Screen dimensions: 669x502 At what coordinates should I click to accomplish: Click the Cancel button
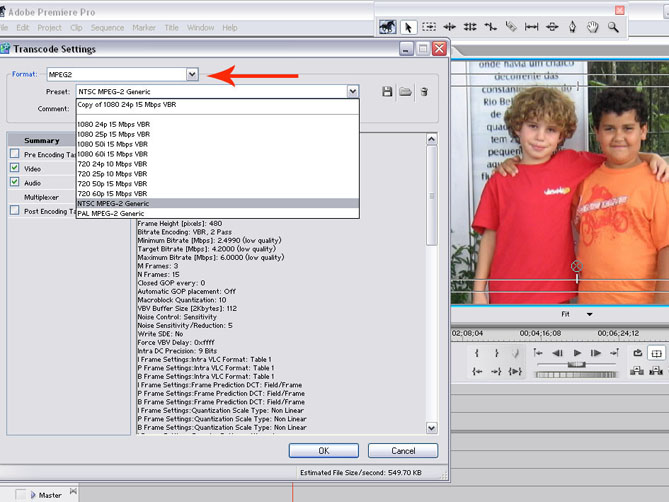click(403, 451)
